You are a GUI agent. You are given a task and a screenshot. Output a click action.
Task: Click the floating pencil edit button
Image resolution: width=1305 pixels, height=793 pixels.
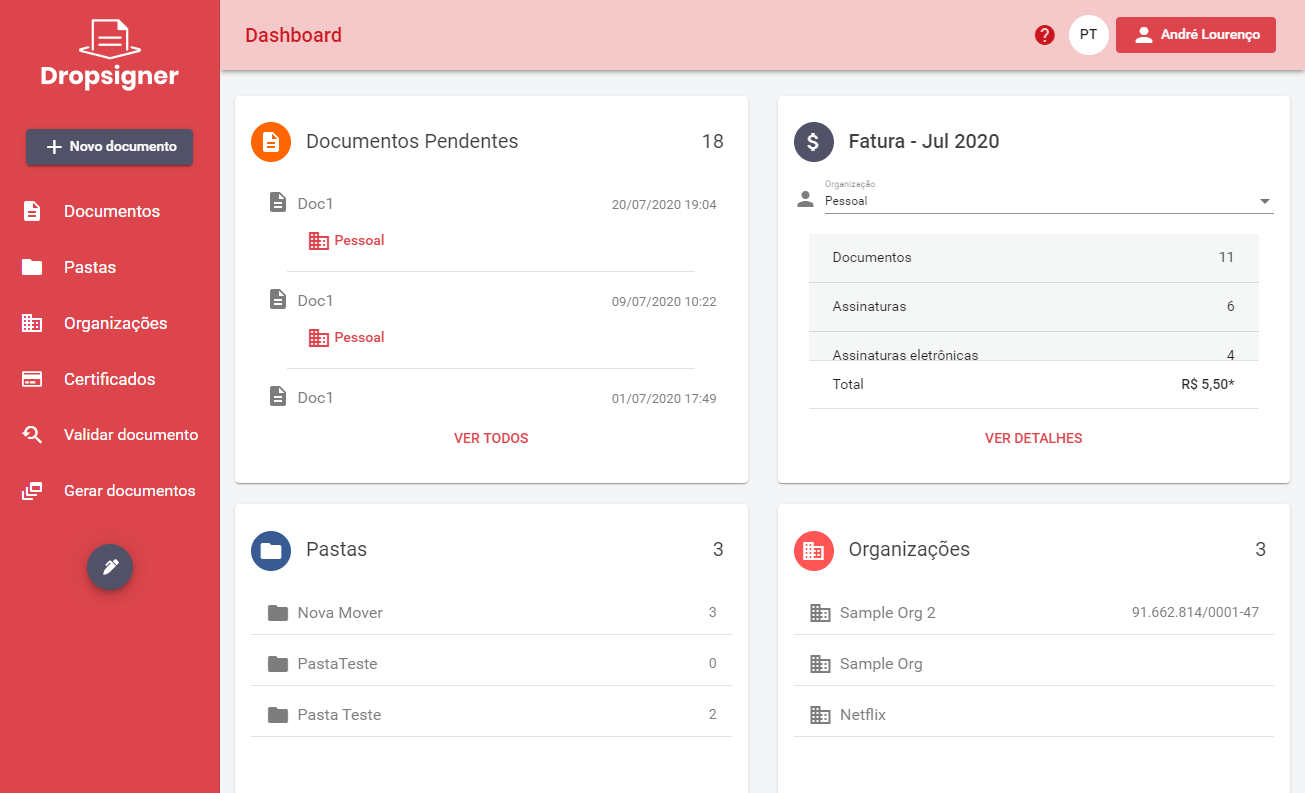pyautogui.click(x=110, y=567)
